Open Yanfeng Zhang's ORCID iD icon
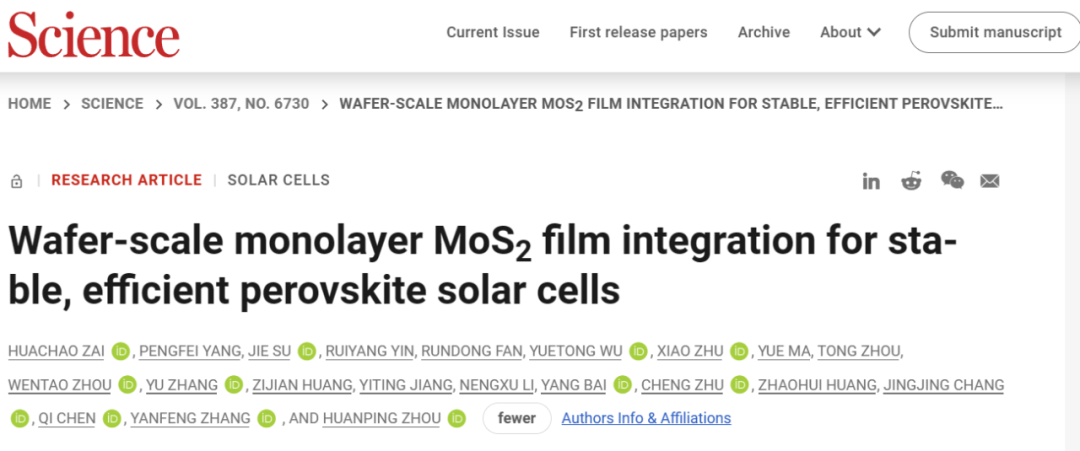1080x451 pixels. (267, 418)
